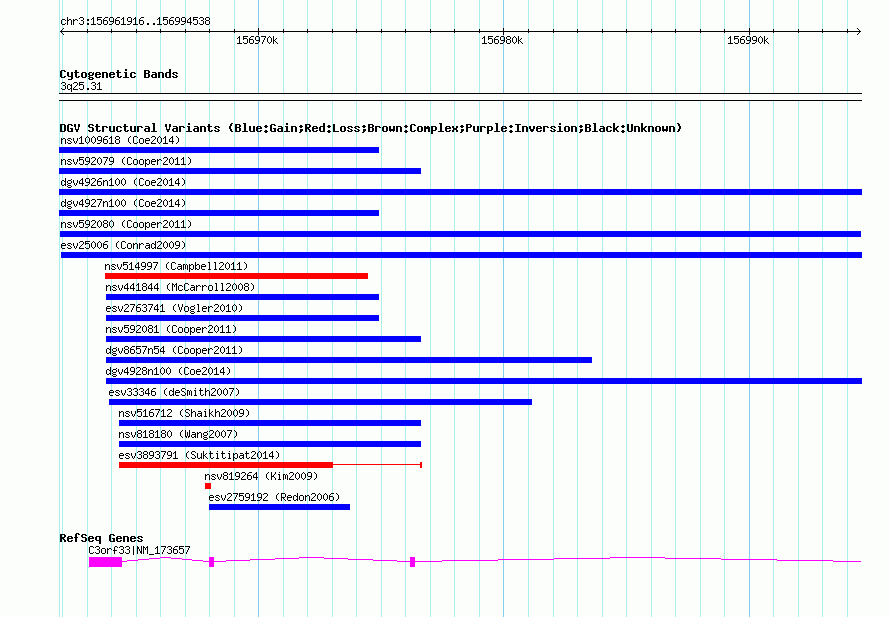Click the dgv8657n54 blue bar
890x617 pixels.
pos(349,360)
